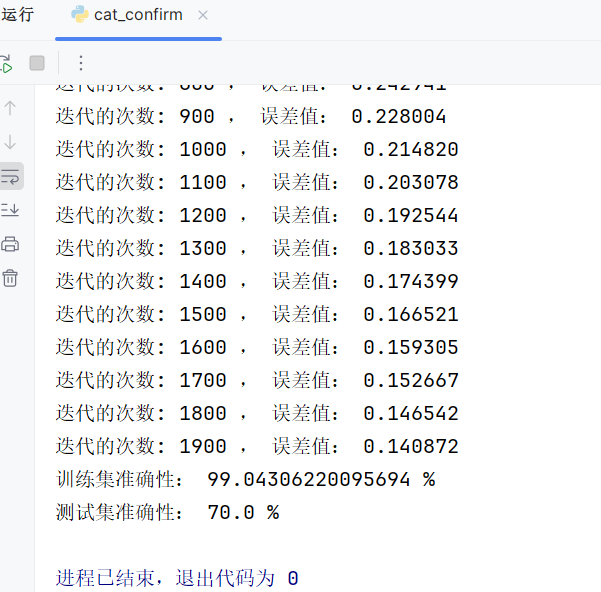Click the error value 0.203078
The width and height of the screenshot is (601, 592).
411,182
